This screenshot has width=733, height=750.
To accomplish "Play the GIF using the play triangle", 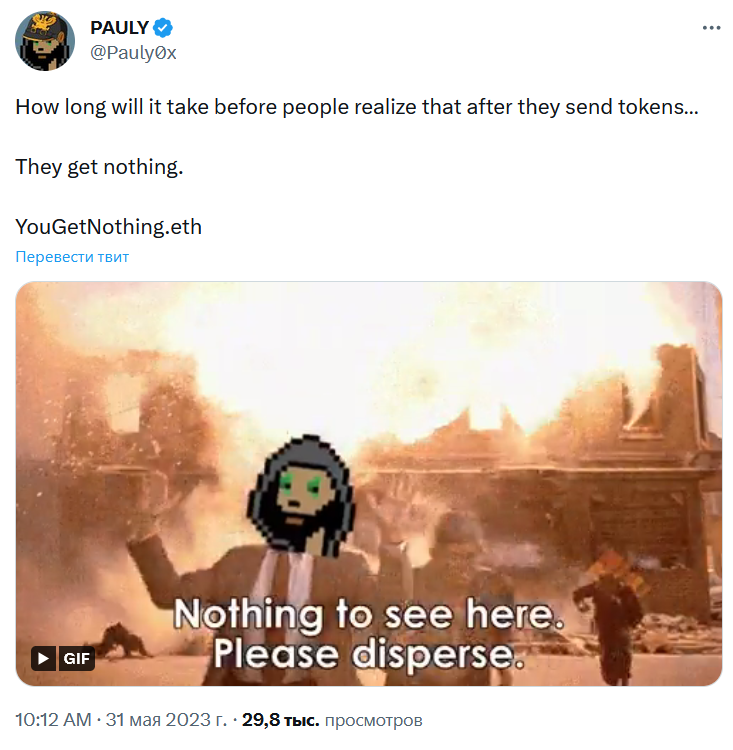I will [43, 659].
